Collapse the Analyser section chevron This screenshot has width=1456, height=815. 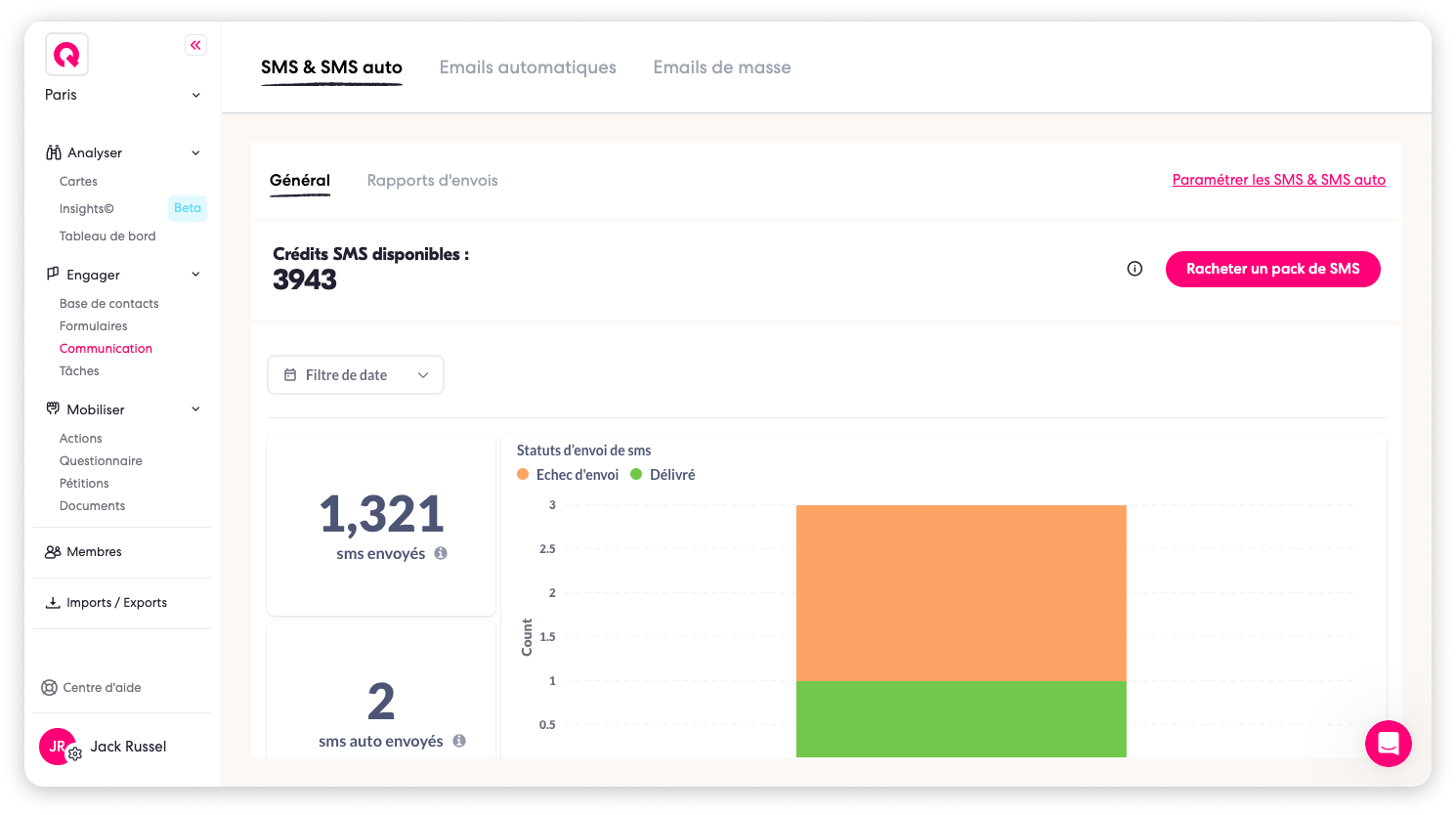195,152
